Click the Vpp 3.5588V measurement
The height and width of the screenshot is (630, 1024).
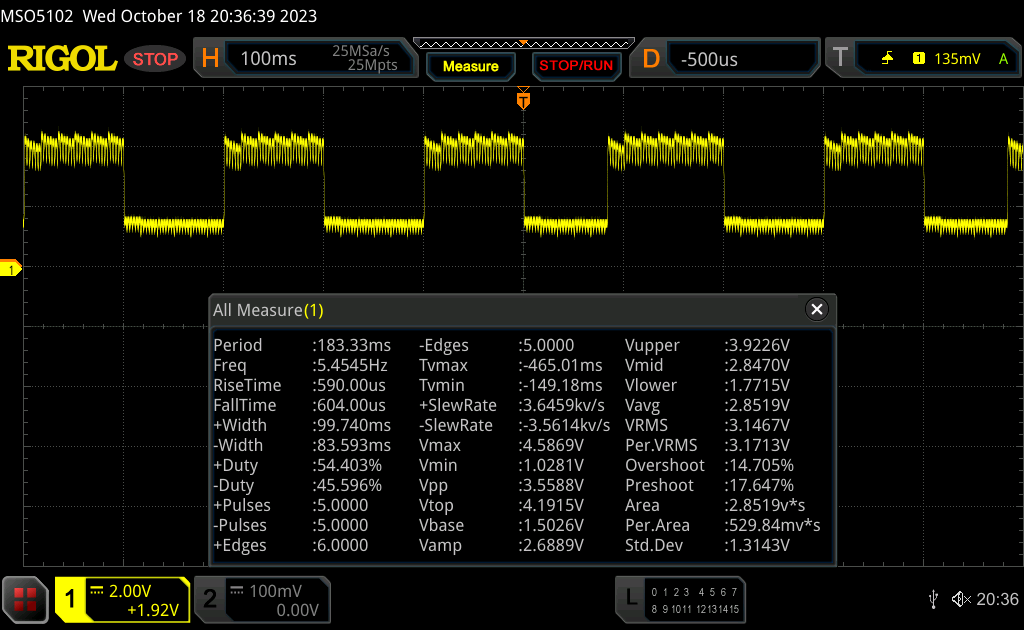(x=501, y=486)
